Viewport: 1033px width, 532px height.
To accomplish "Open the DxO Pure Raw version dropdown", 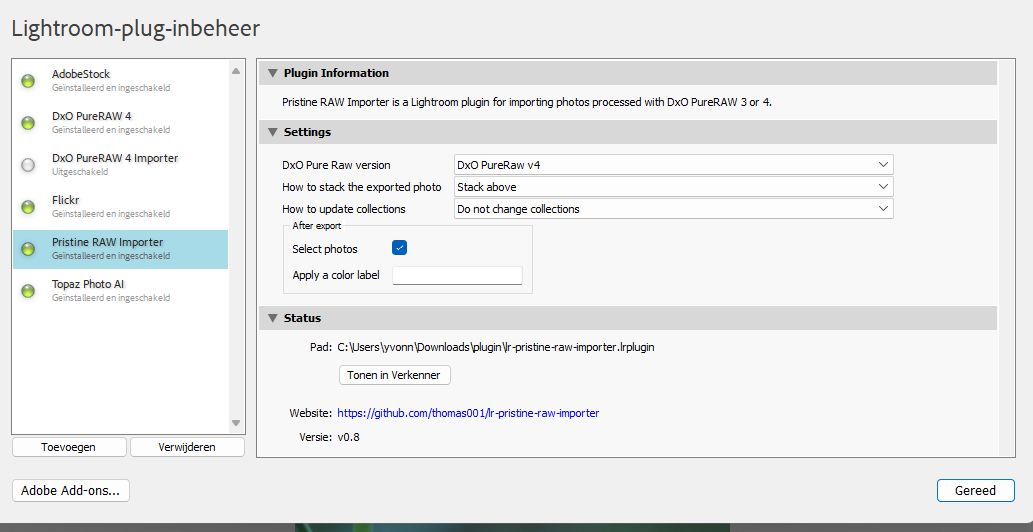I will pyautogui.click(x=673, y=165).
